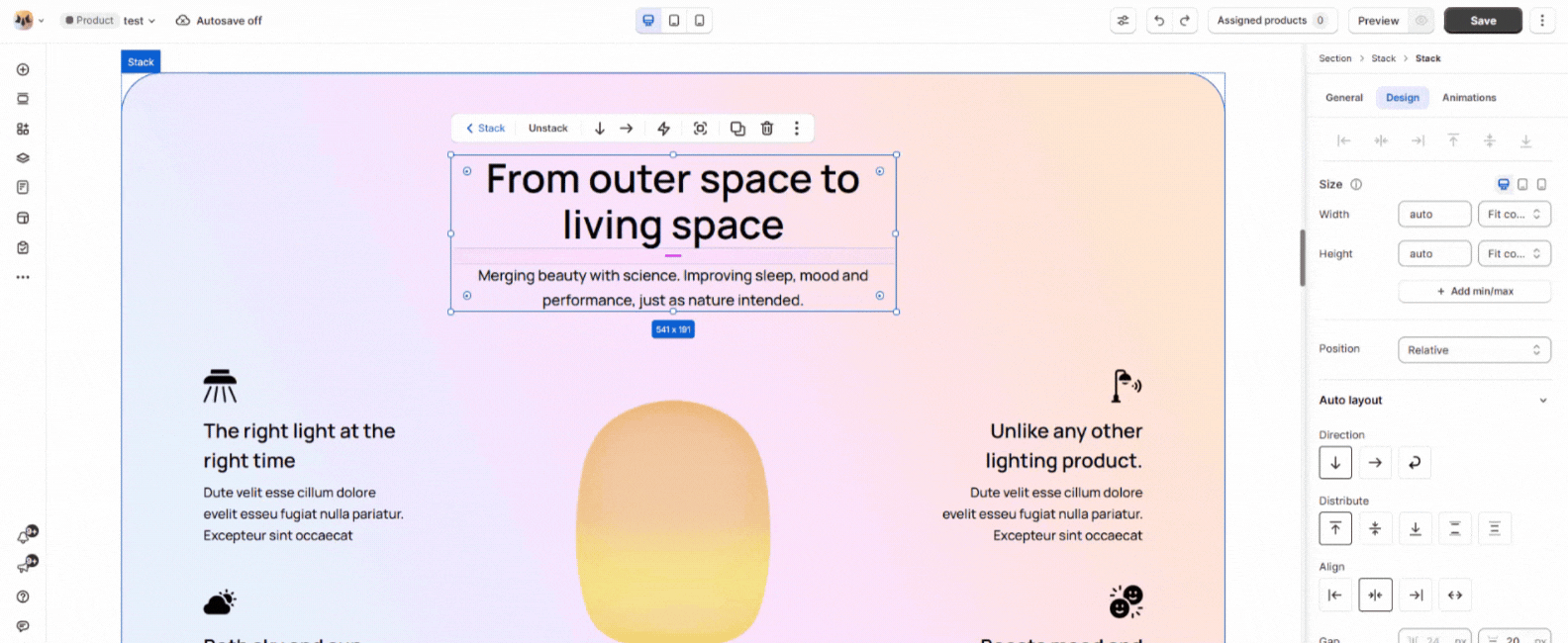1568x643 pixels.
Task: Open the chat bubble icon at sidebar bottom
Action: click(23, 626)
